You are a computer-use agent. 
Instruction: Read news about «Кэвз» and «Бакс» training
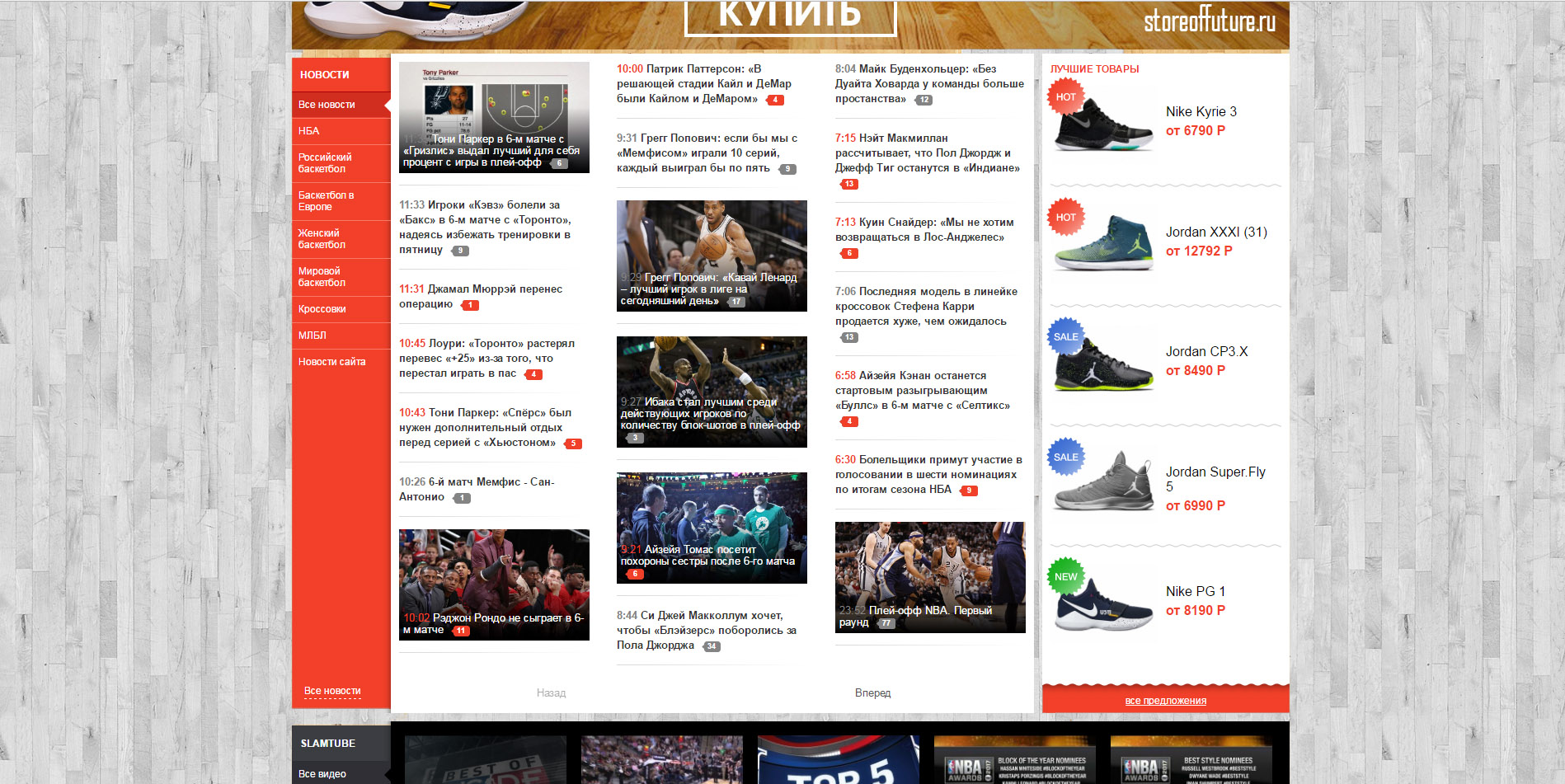tap(486, 228)
